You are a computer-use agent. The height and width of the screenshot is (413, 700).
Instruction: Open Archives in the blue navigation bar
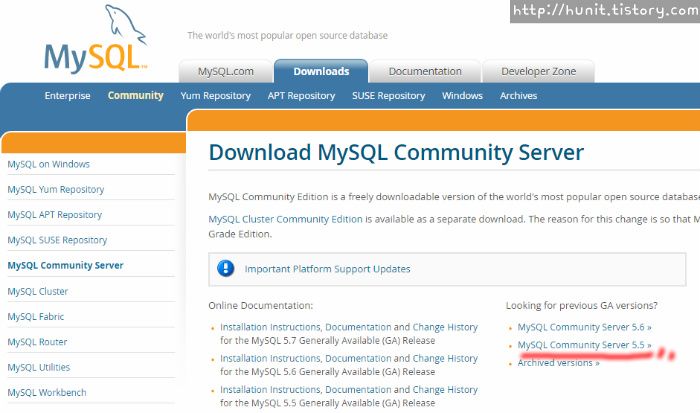518,96
